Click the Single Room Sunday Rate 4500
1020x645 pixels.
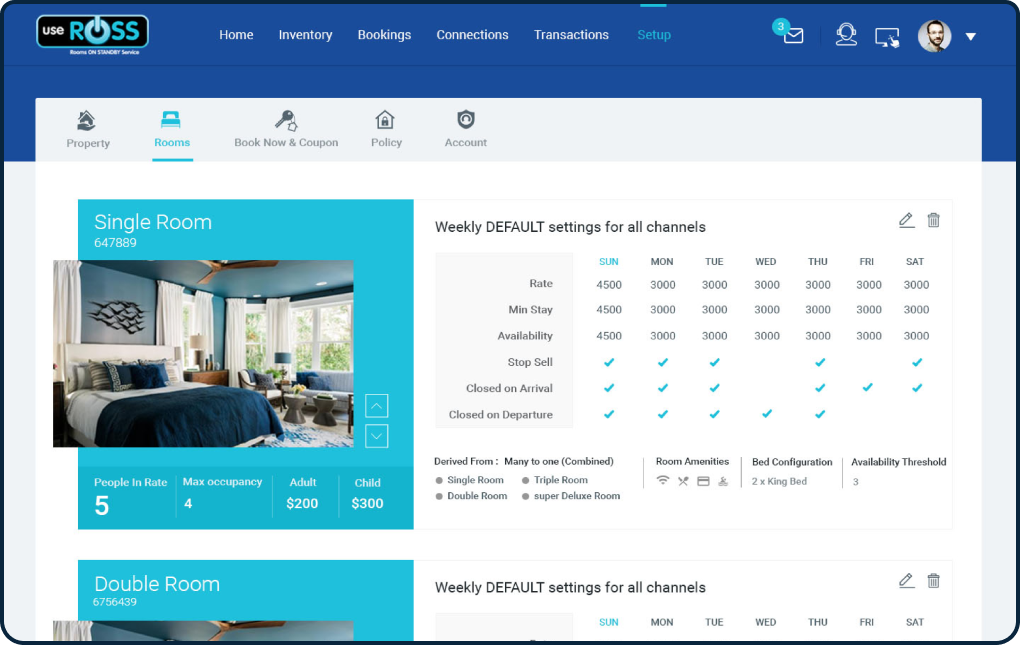(x=609, y=285)
